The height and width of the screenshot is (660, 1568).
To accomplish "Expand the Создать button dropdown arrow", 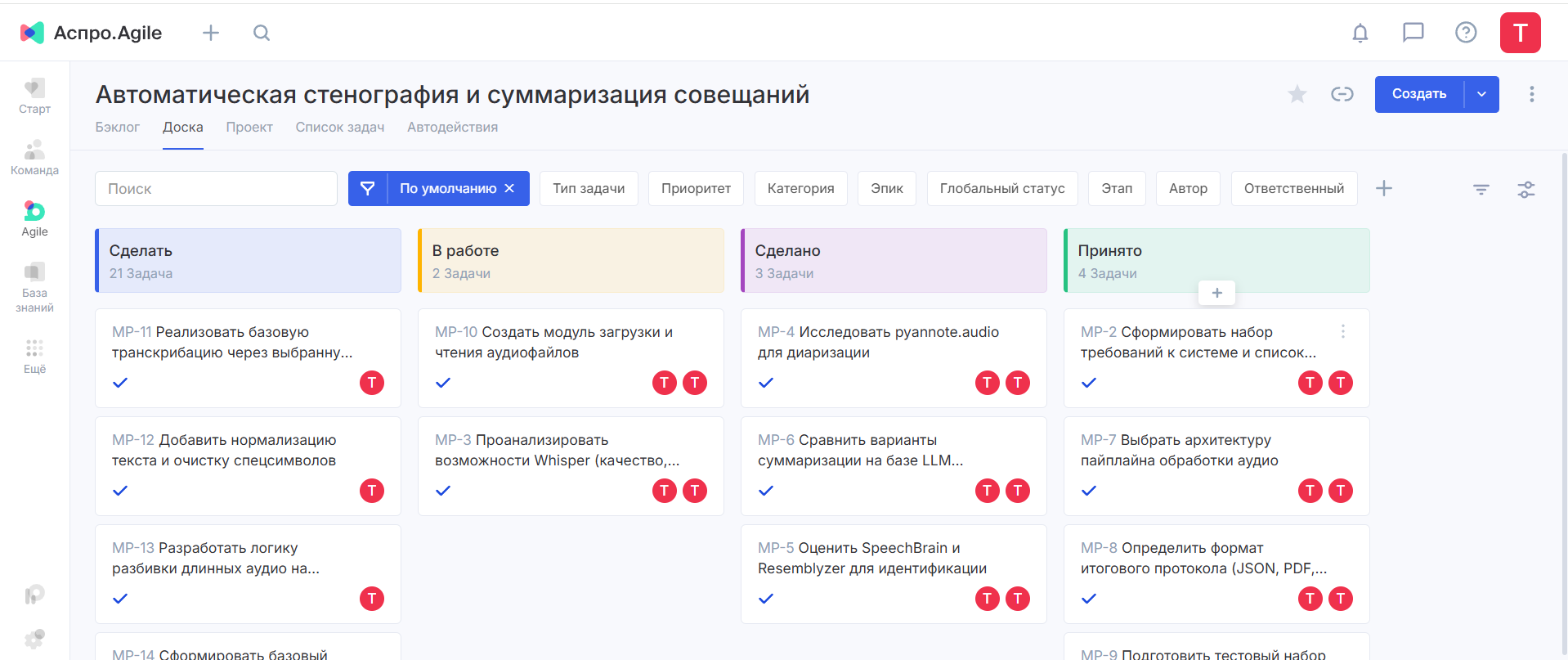I will click(1481, 94).
